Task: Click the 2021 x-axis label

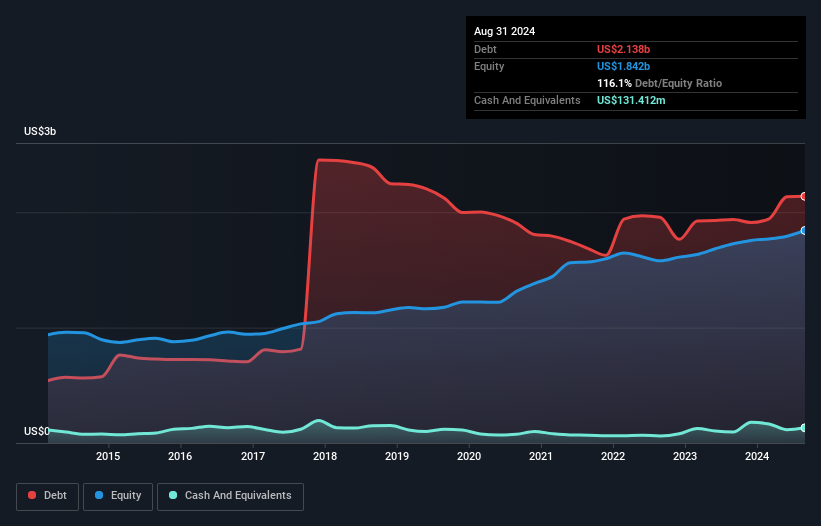Action: tap(541, 456)
